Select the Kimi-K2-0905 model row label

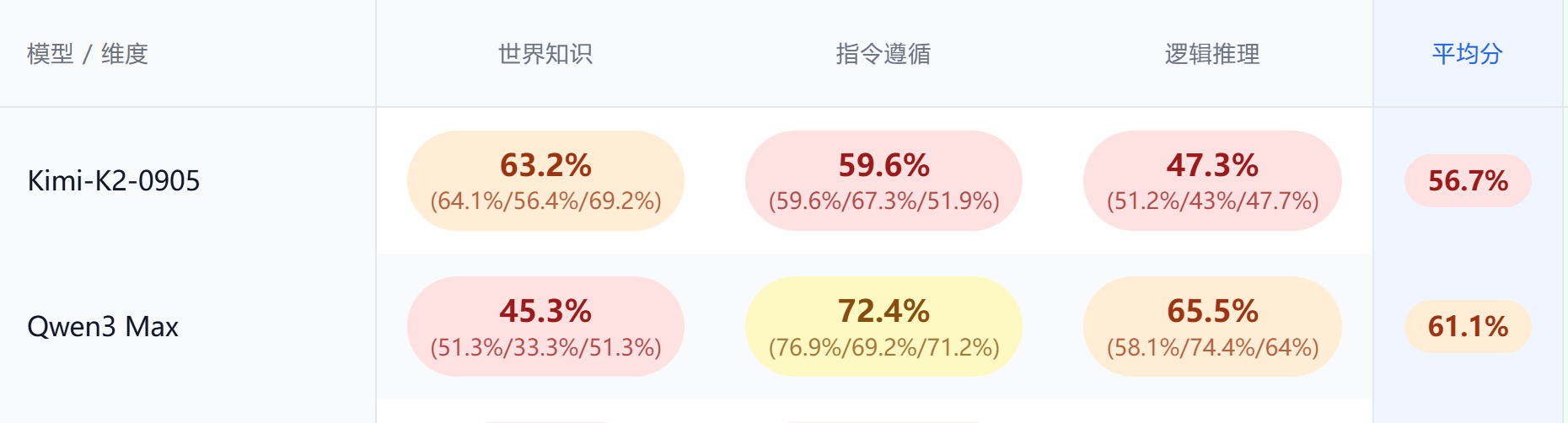pos(114,180)
